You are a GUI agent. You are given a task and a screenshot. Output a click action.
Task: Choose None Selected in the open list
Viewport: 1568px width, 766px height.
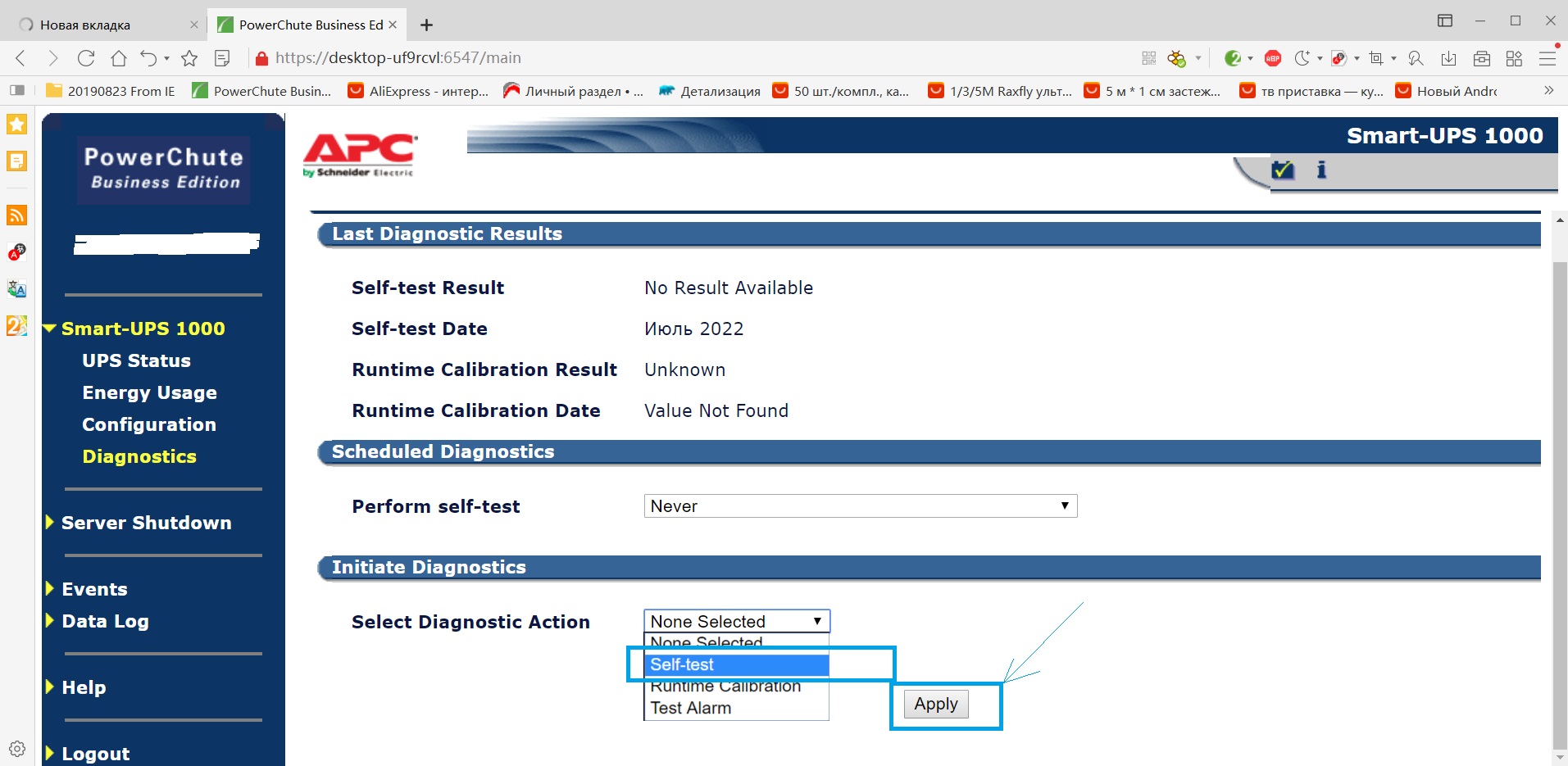click(x=737, y=641)
